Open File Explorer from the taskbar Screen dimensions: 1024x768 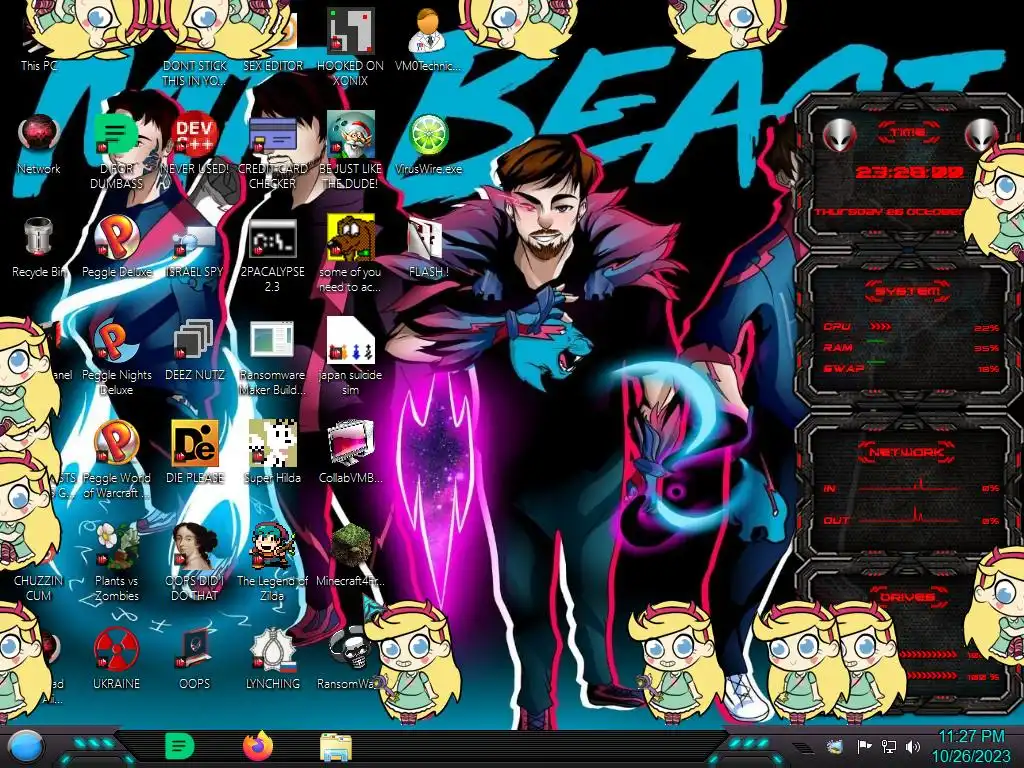pos(336,747)
